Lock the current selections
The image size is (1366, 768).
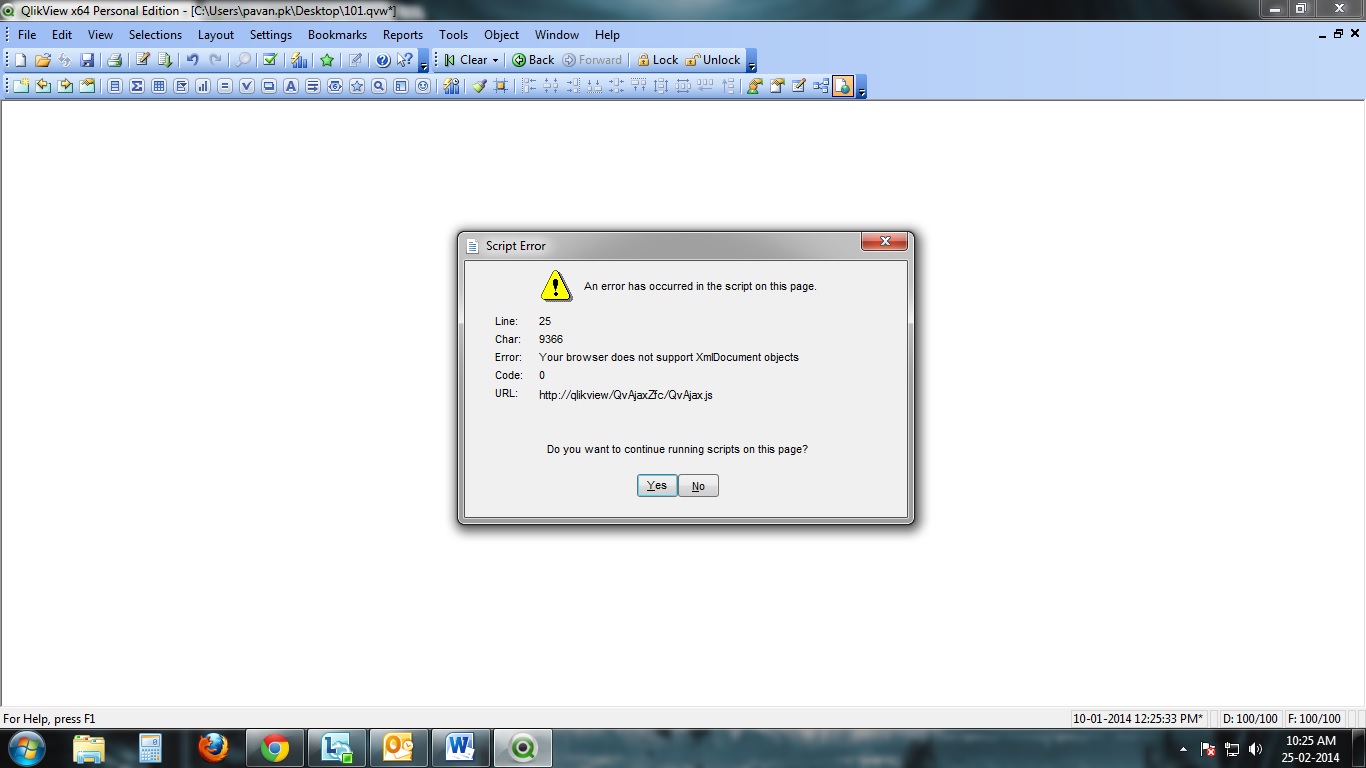(657, 60)
